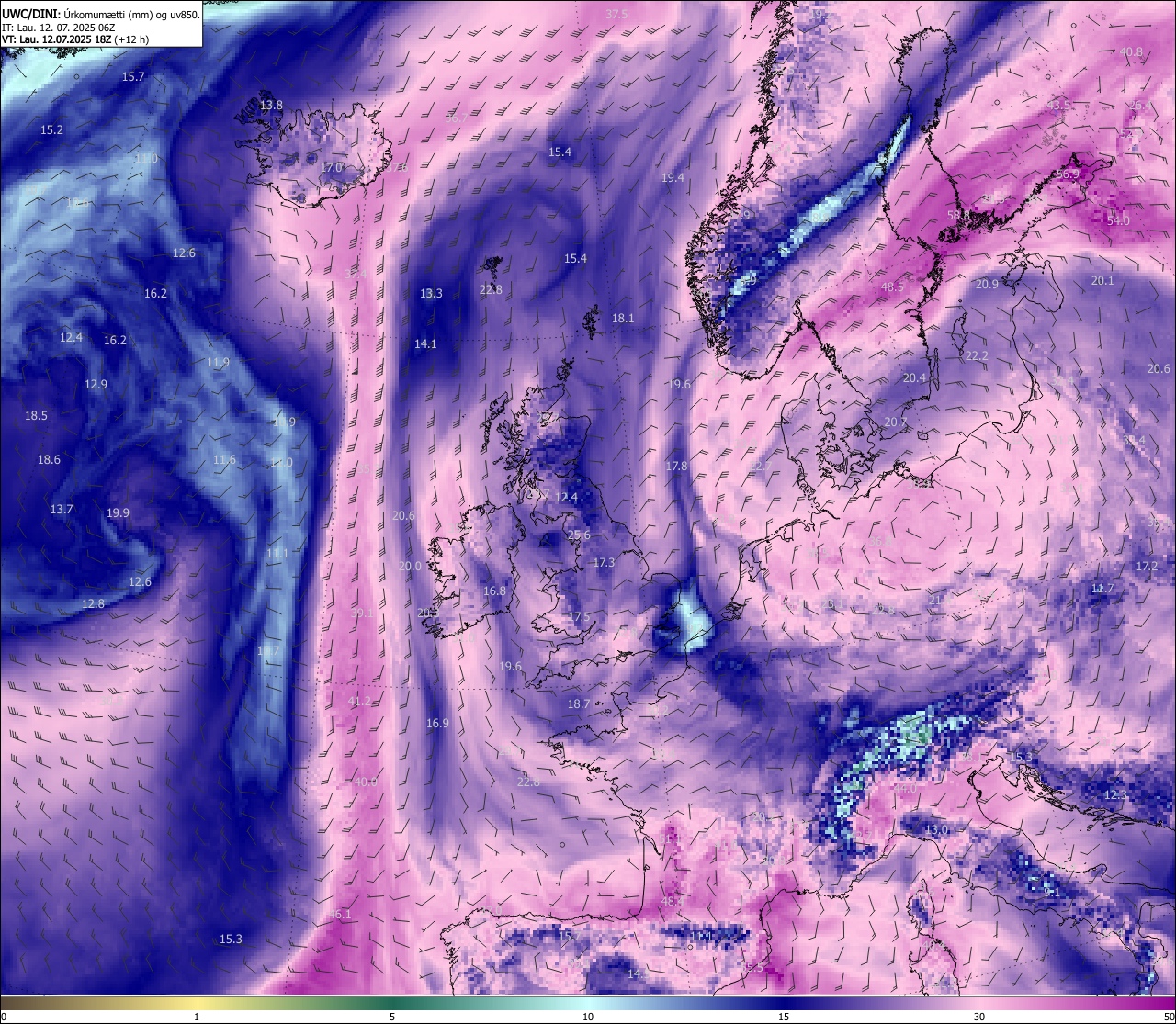Click the 30 tick on the color scale
The height and width of the screenshot is (1024, 1176).
click(x=979, y=1017)
